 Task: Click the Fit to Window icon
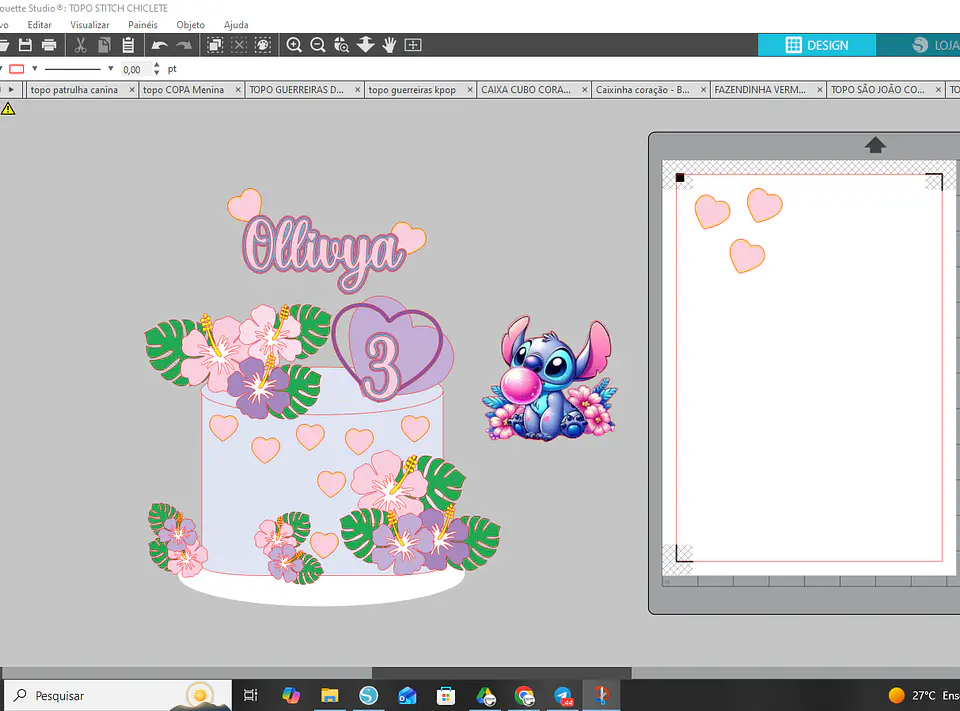[x=413, y=45]
